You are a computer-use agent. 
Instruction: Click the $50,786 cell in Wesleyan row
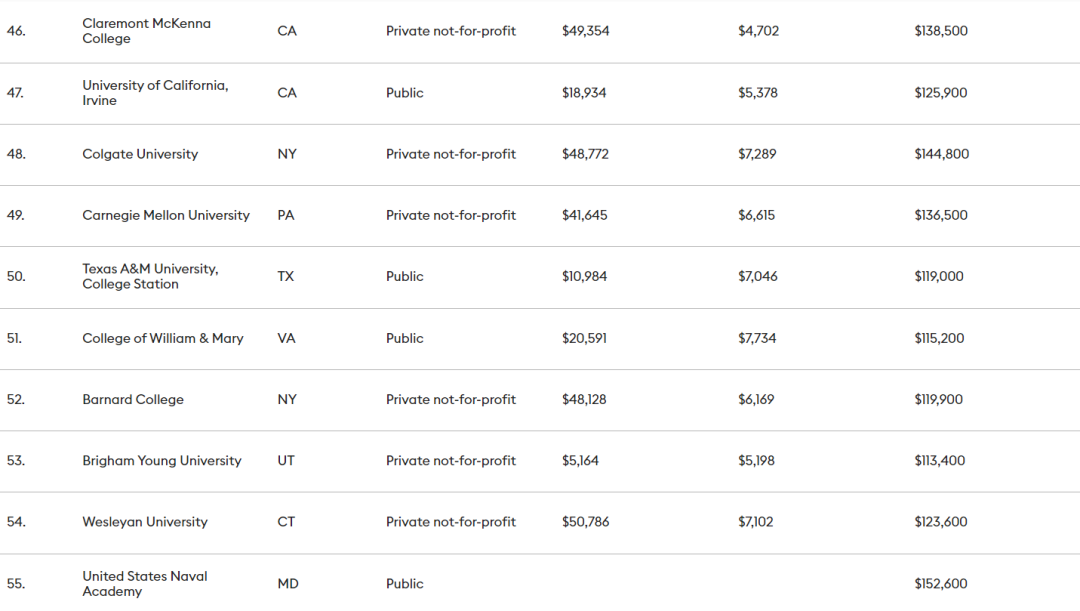coord(586,522)
